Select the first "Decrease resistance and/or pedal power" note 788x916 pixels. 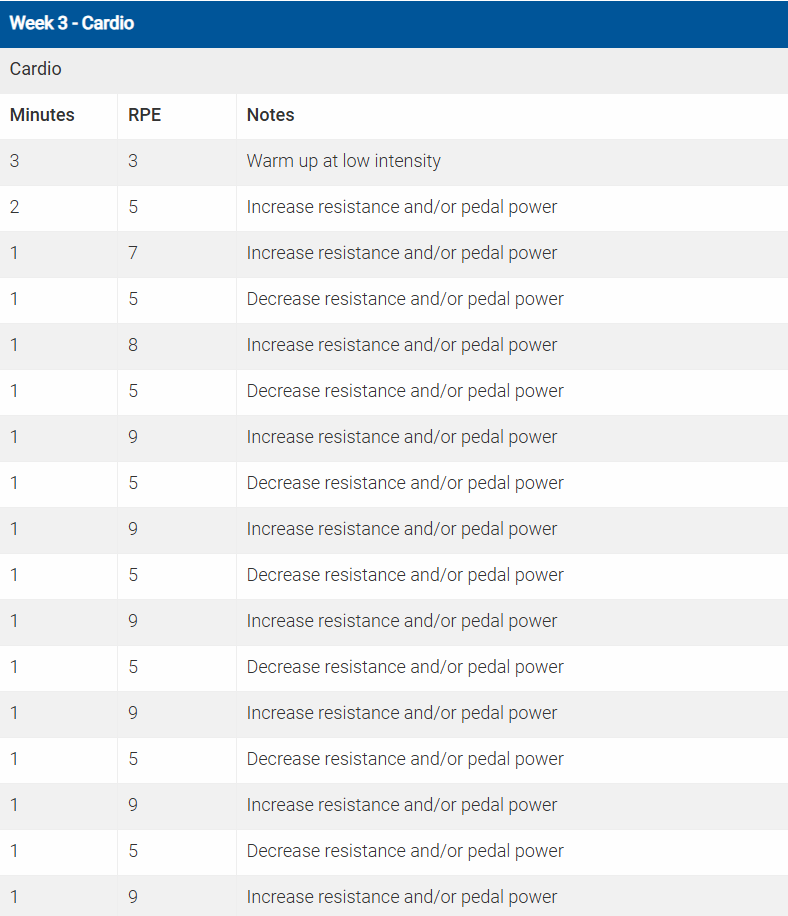pos(405,299)
